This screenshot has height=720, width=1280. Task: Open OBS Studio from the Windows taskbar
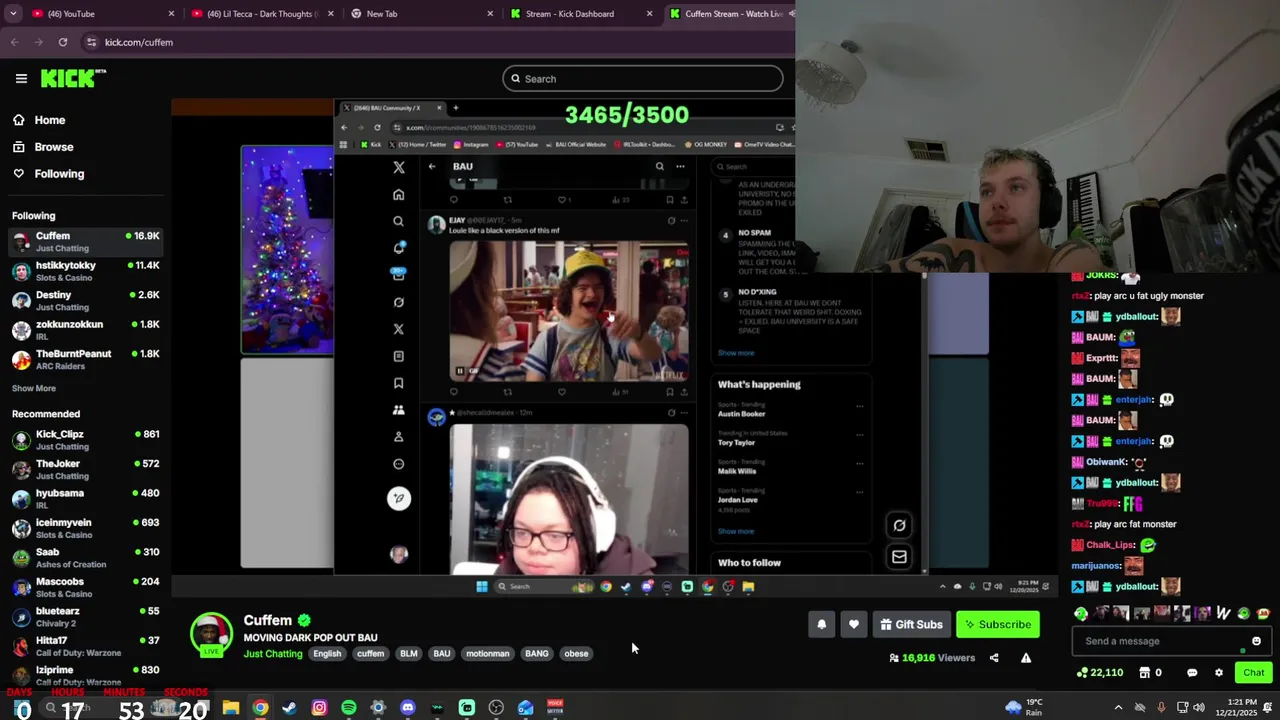click(x=496, y=708)
